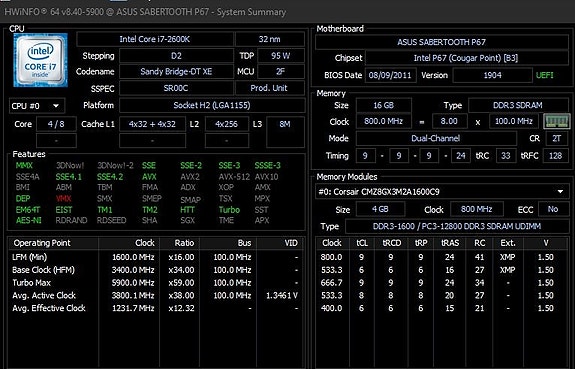
Task: Click the 5900.0 MHz Turbo Max clock value
Action: pyautogui.click(x=133, y=283)
